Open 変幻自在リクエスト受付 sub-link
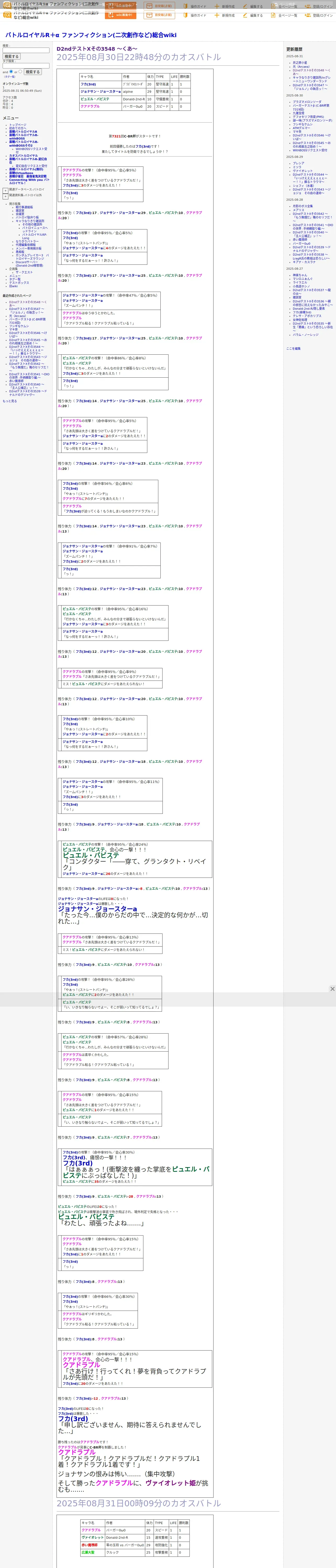 click(x=31, y=166)
